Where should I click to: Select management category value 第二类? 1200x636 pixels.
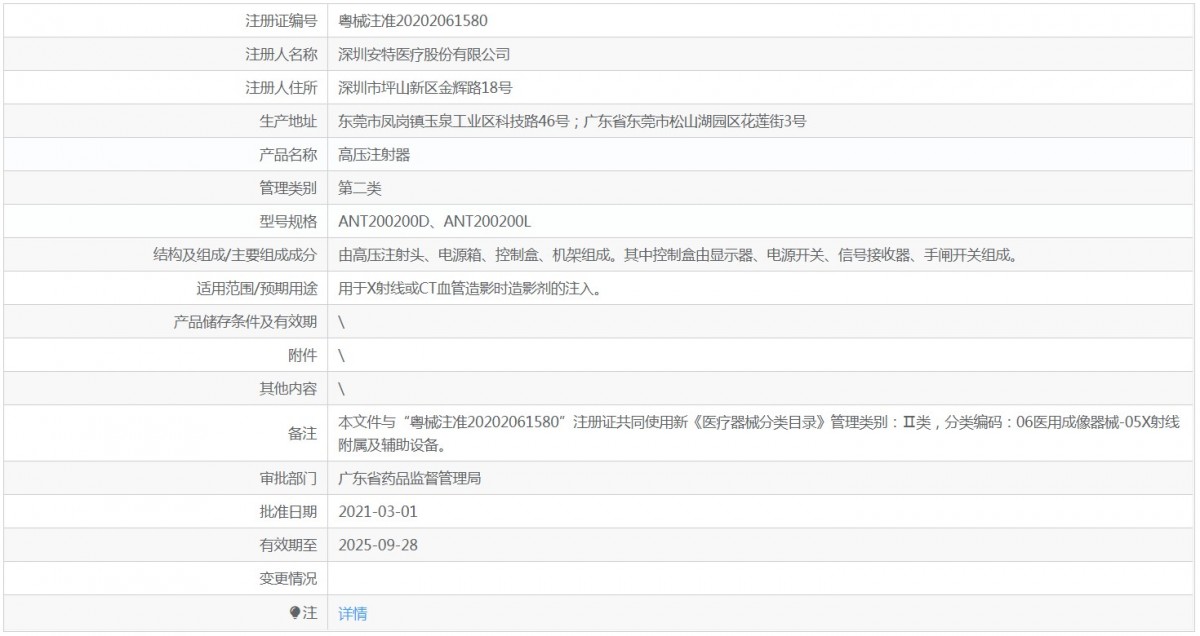click(360, 187)
